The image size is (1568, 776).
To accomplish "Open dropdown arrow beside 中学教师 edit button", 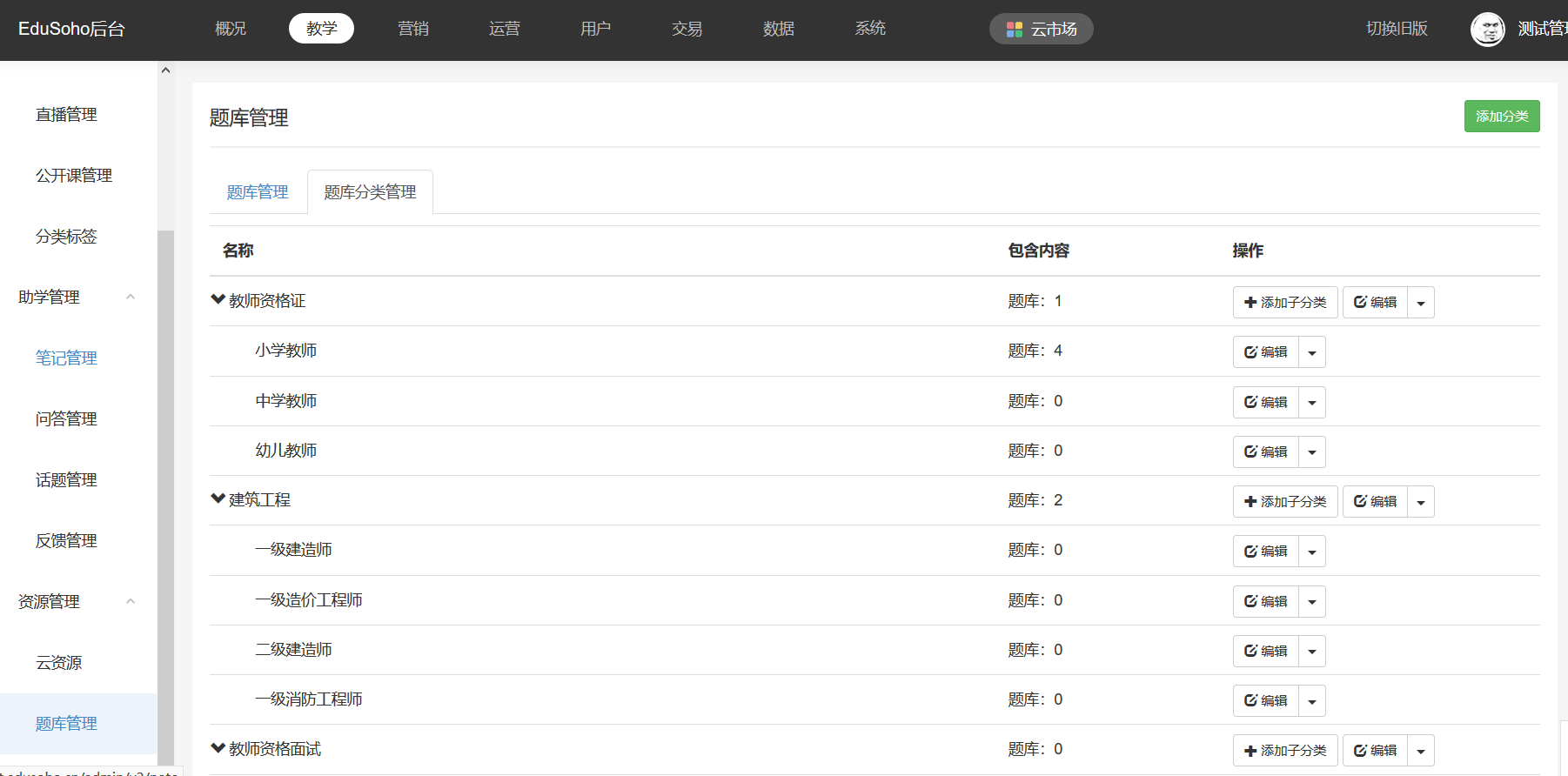I will (x=1312, y=403).
